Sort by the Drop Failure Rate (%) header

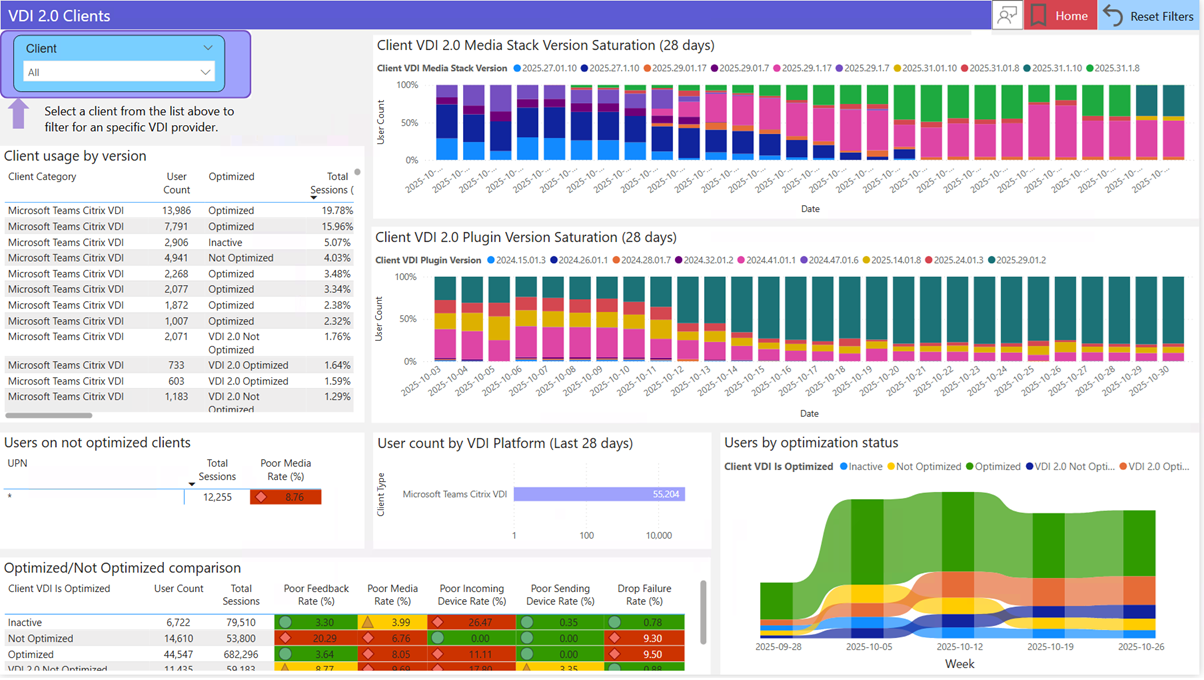click(644, 595)
